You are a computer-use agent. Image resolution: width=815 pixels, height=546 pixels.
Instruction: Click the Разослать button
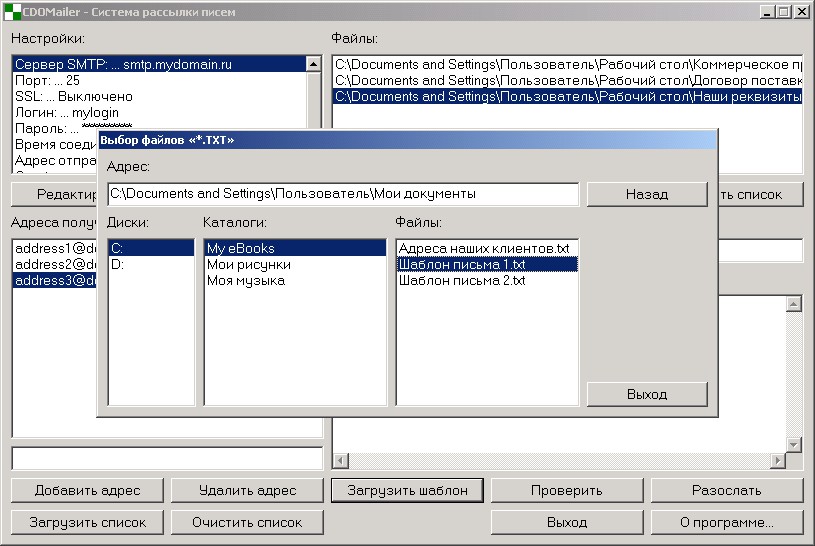tap(727, 490)
